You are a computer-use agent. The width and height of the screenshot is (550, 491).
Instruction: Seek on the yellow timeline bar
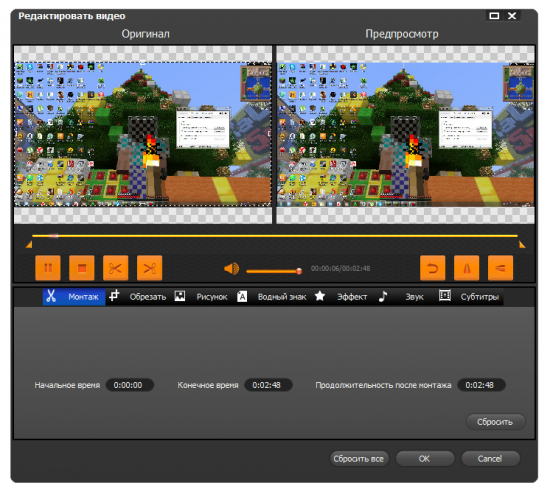275,236
